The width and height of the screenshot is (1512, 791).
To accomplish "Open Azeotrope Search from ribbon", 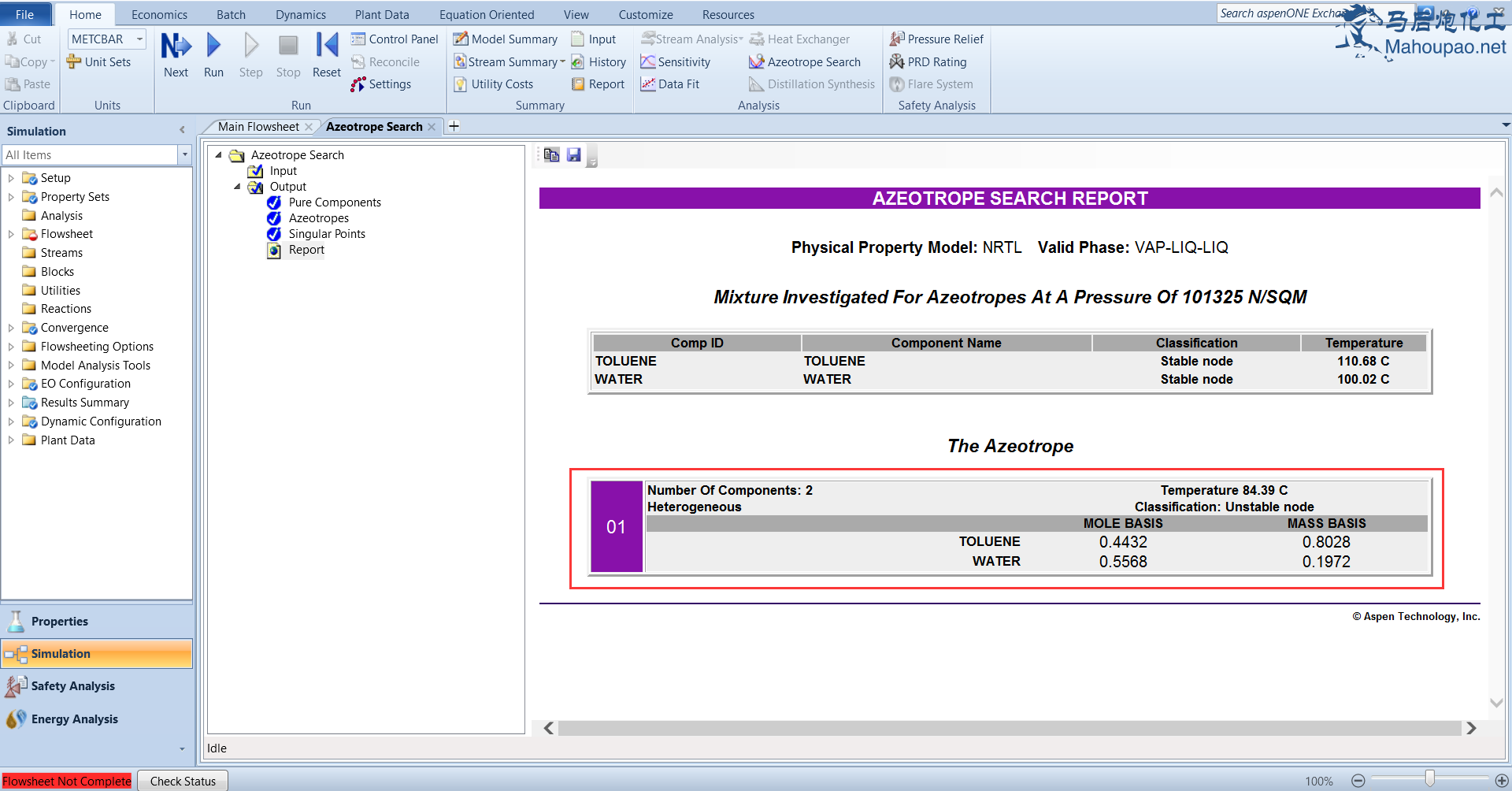I will pos(805,61).
